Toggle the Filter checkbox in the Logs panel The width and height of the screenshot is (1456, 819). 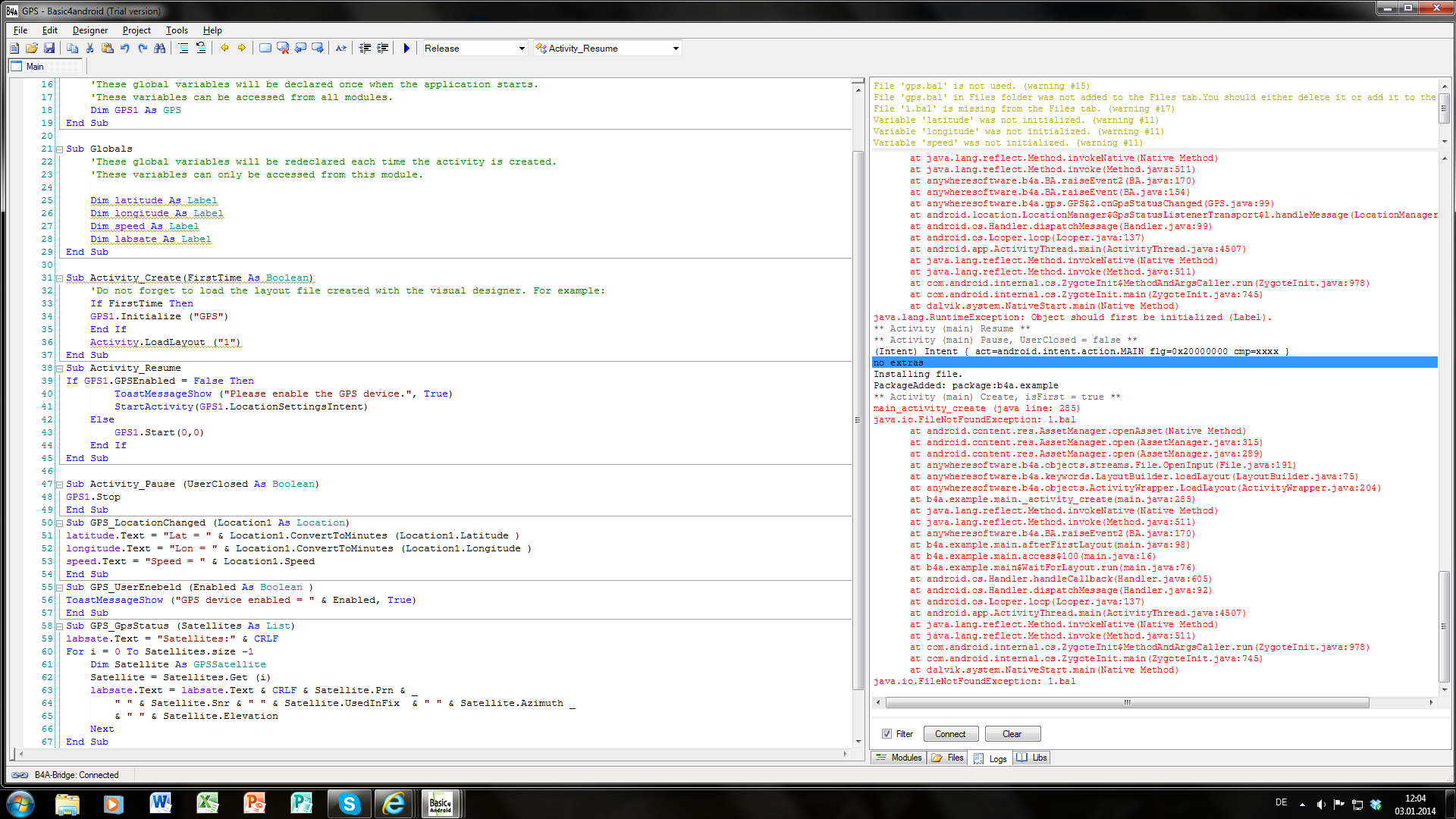[x=887, y=733]
